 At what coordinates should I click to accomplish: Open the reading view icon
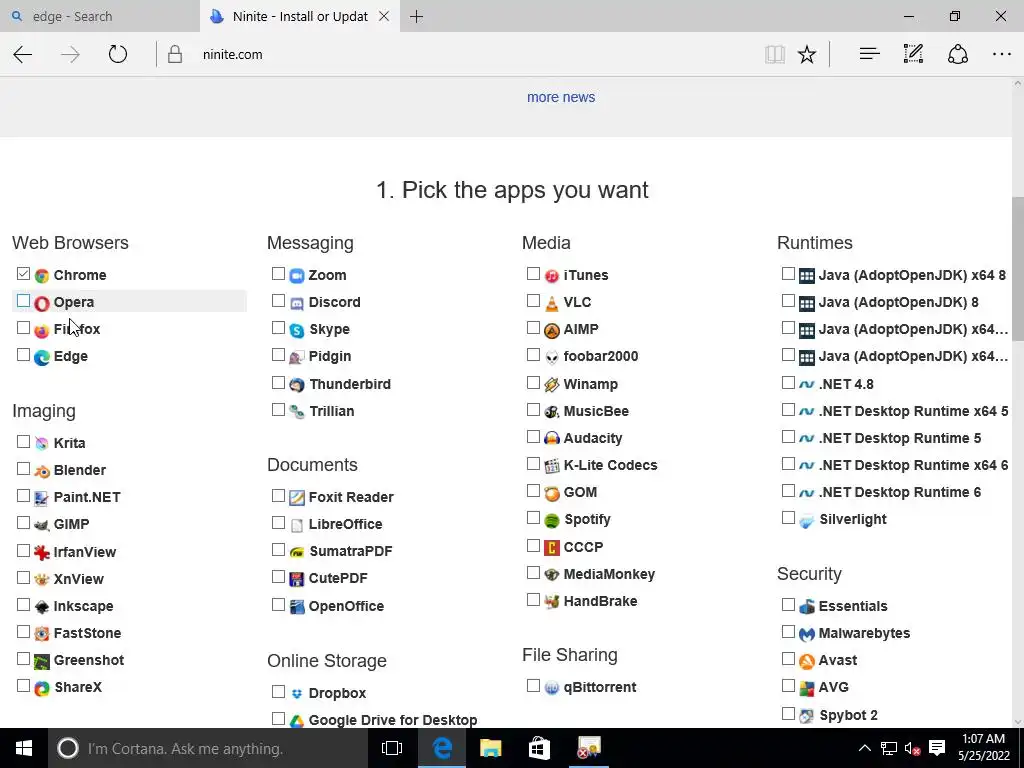(x=775, y=54)
